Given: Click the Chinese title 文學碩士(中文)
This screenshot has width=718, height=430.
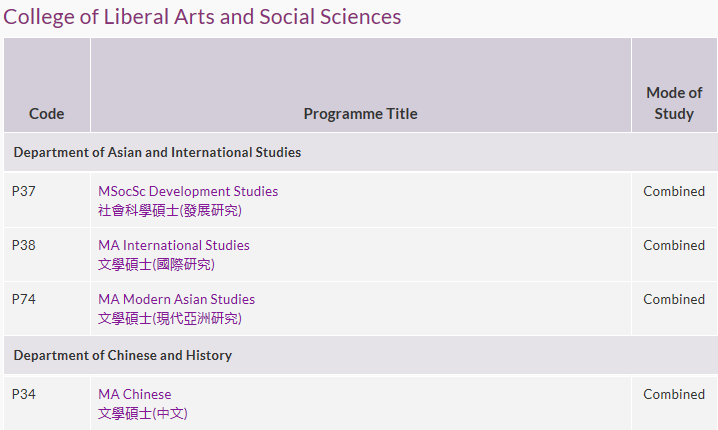Looking at the screenshot, I should coord(143,414).
